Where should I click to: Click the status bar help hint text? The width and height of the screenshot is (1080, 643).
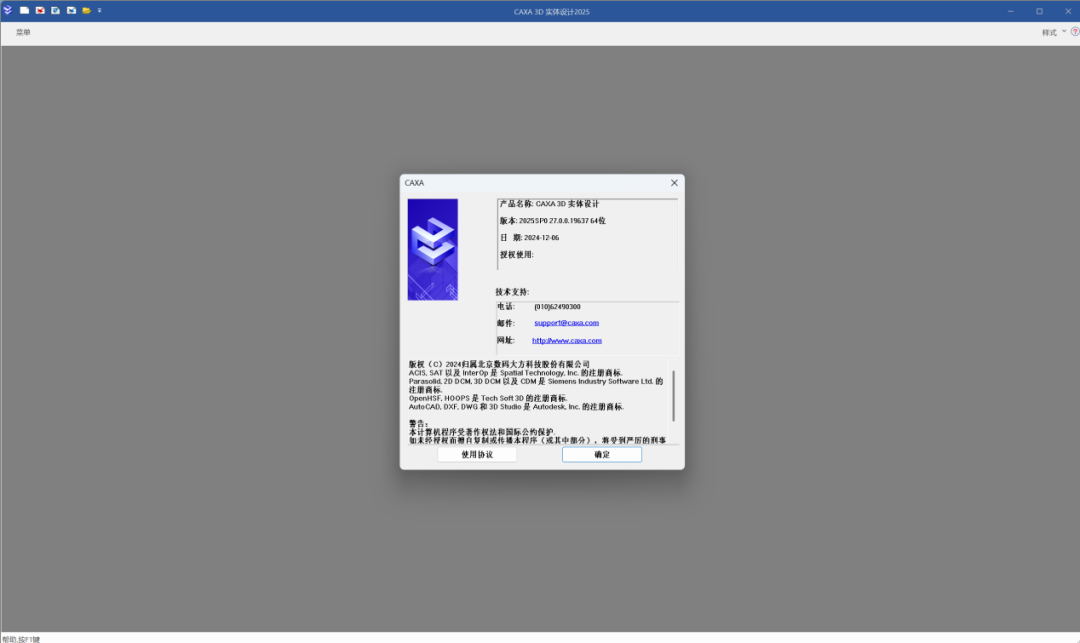21,639
